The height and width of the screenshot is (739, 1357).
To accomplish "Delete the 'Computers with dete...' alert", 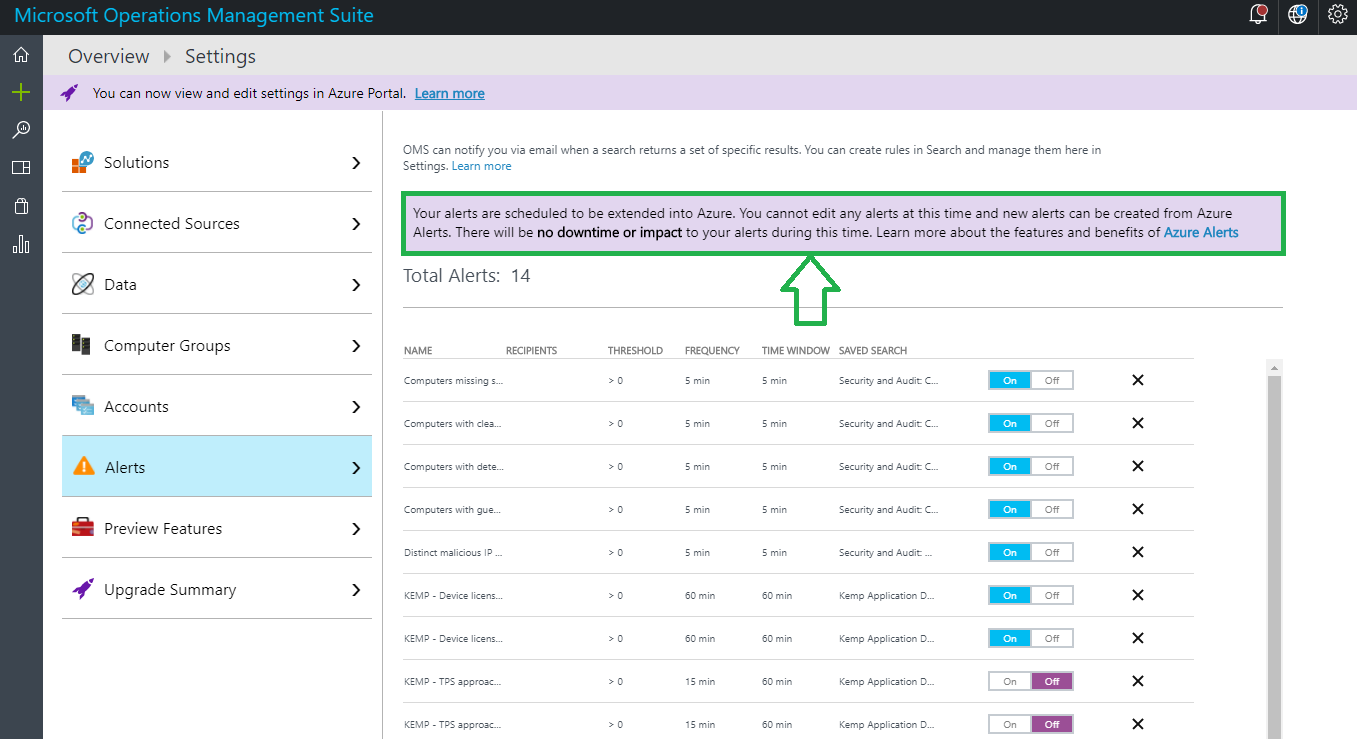I will pyautogui.click(x=1137, y=466).
